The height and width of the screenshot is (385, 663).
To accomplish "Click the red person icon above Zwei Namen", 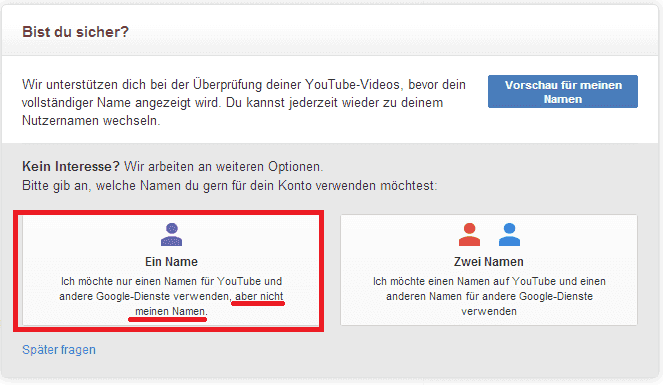I will 469,235.
